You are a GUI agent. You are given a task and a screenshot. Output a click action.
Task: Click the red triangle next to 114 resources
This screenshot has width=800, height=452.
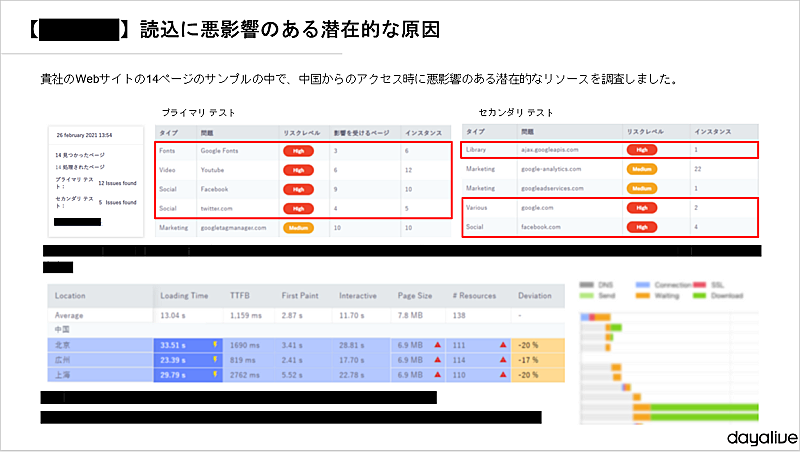pyautogui.click(x=503, y=360)
